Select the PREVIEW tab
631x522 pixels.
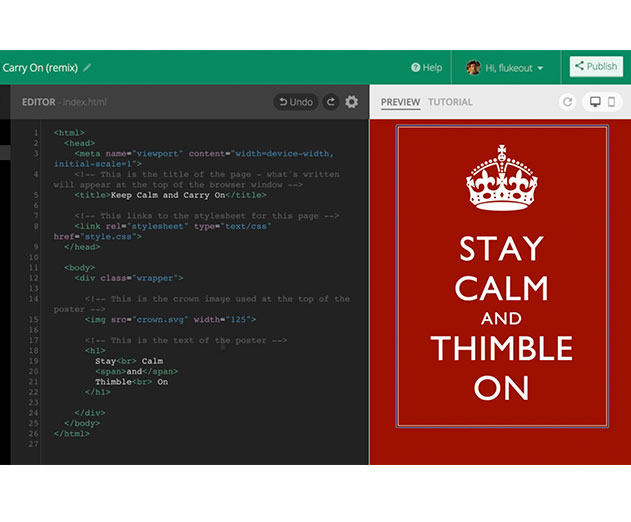[x=400, y=102]
